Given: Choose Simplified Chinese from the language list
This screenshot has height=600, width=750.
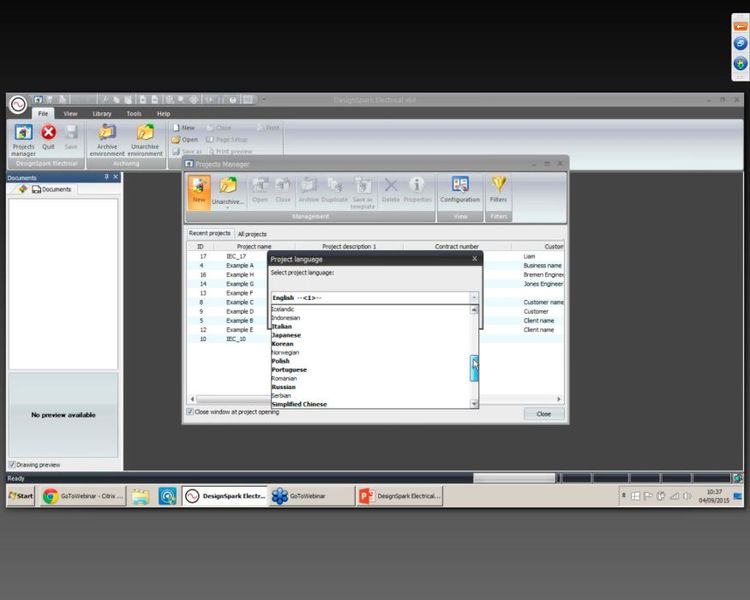Looking at the screenshot, I should [299, 404].
